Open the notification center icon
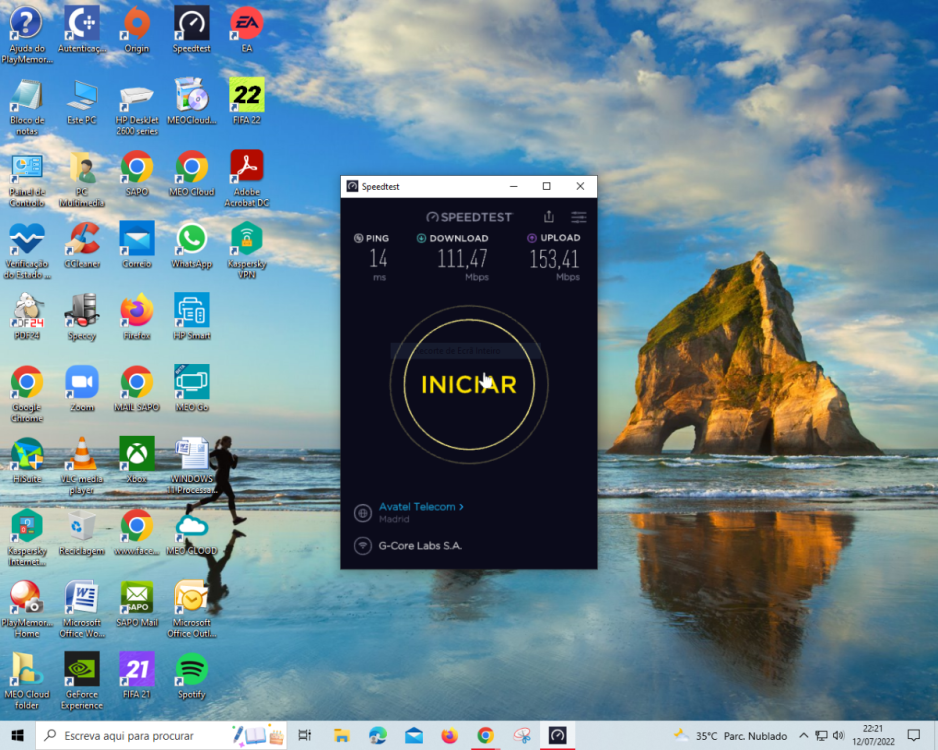The width and height of the screenshot is (938, 750). (x=913, y=736)
